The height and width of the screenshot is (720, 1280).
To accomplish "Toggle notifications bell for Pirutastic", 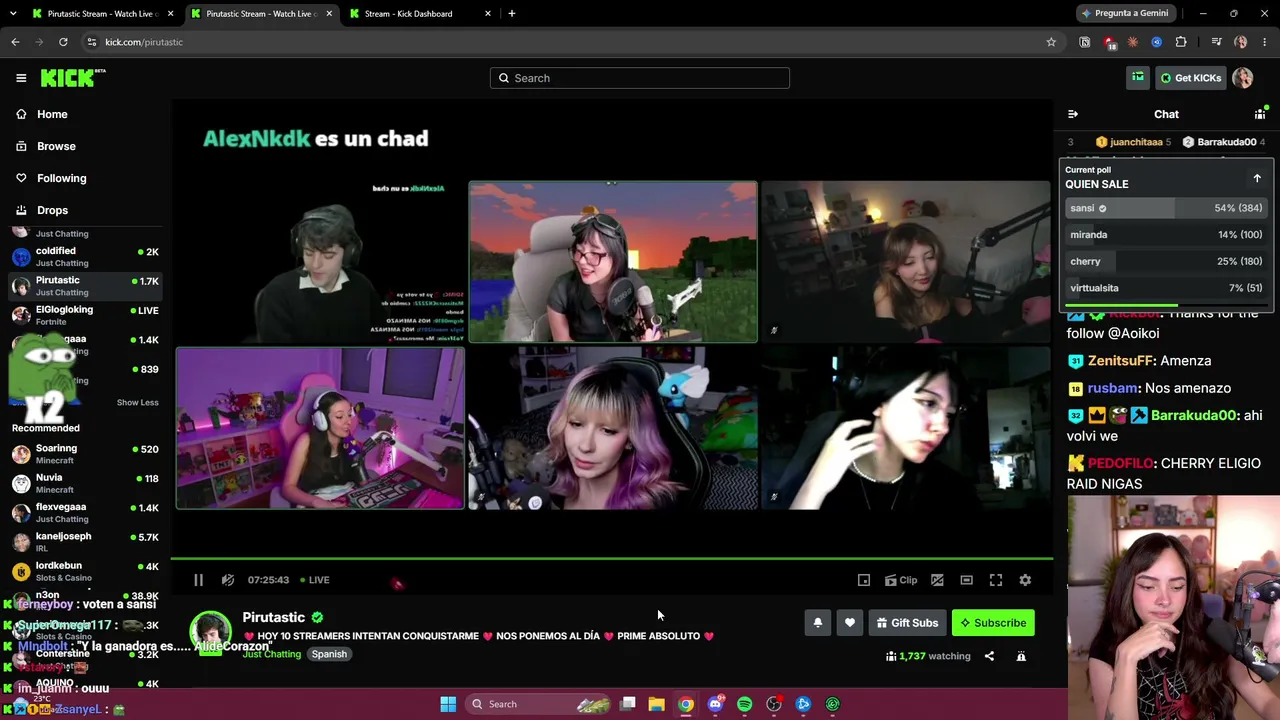I will click(817, 623).
